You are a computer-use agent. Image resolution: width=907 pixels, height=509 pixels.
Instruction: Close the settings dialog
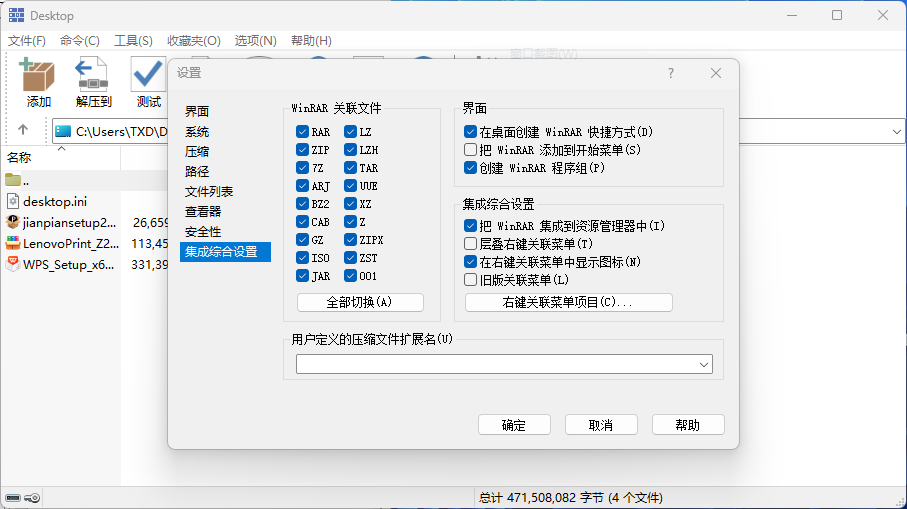[716, 73]
